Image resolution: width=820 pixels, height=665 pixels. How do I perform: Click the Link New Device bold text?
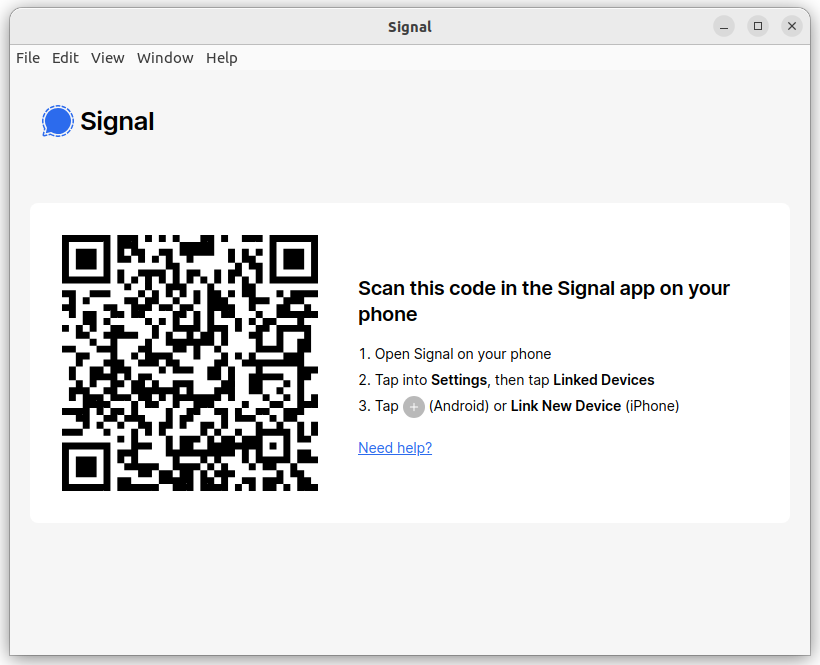tap(566, 406)
